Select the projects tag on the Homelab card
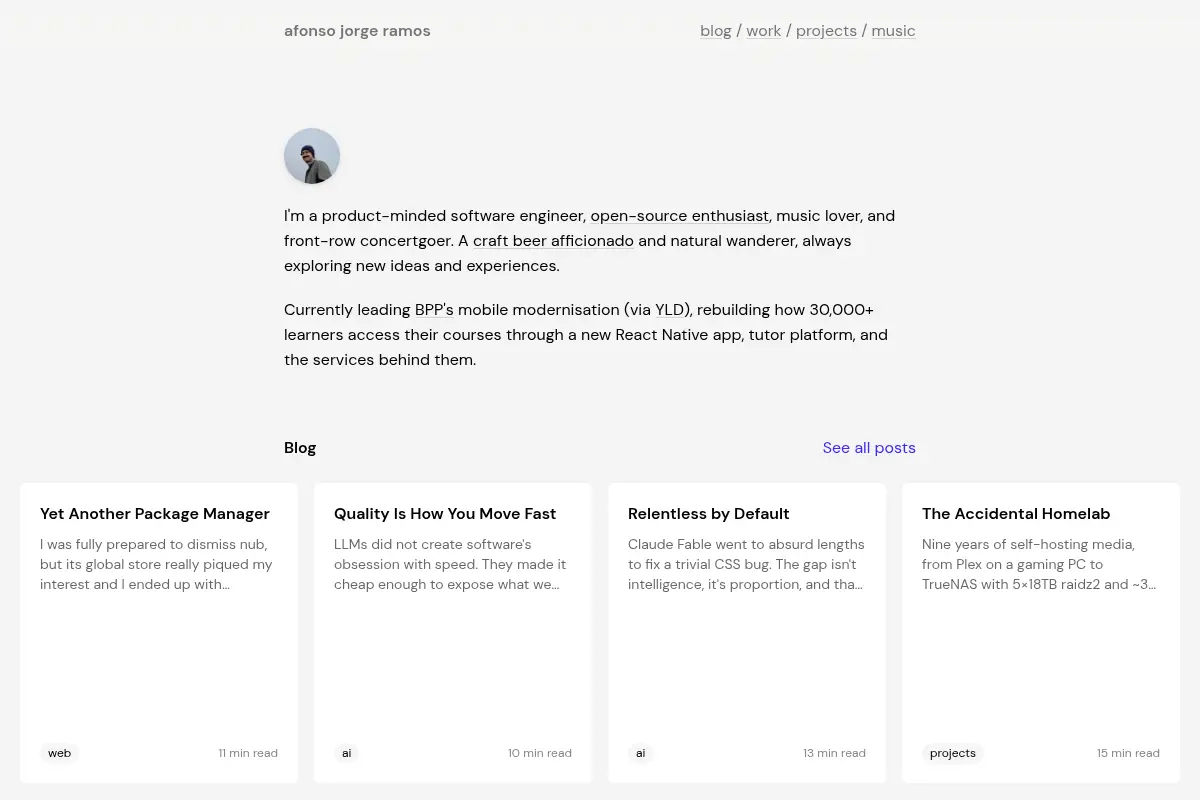This screenshot has width=1200, height=800. tap(953, 753)
